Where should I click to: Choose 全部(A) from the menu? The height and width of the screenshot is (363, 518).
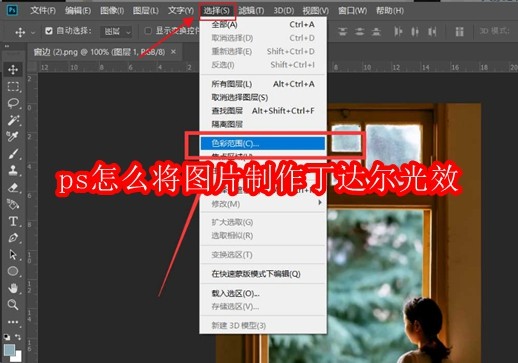(x=263, y=24)
